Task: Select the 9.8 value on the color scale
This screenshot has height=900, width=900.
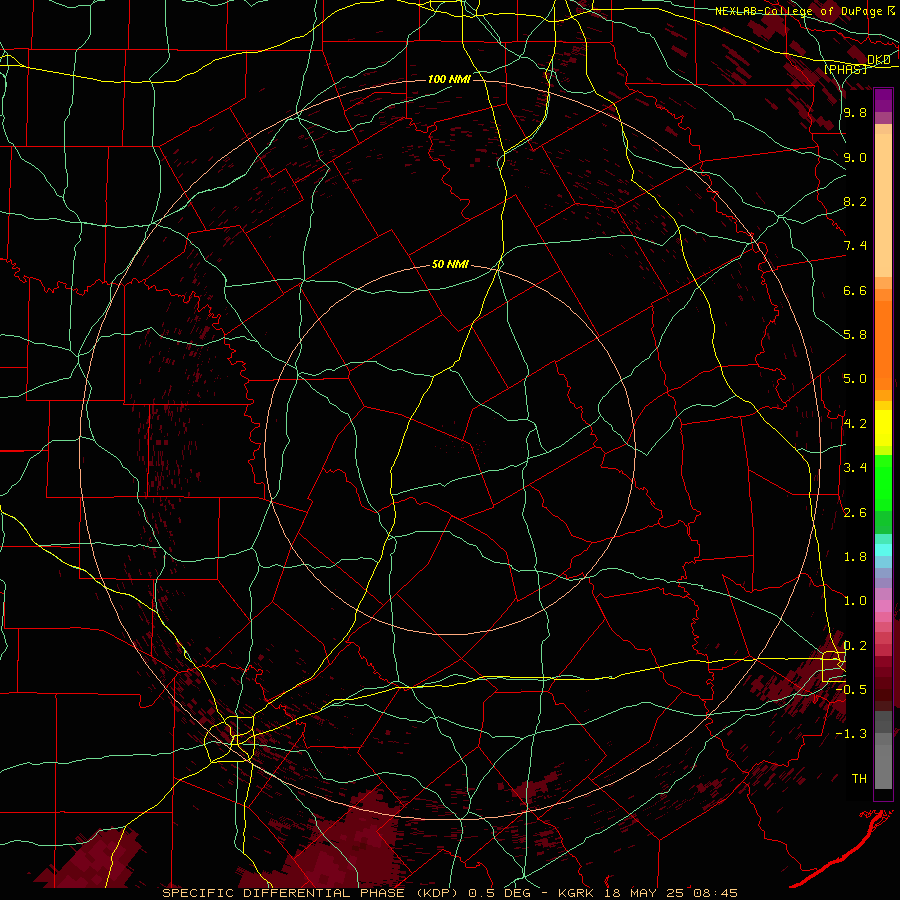Action: point(855,112)
